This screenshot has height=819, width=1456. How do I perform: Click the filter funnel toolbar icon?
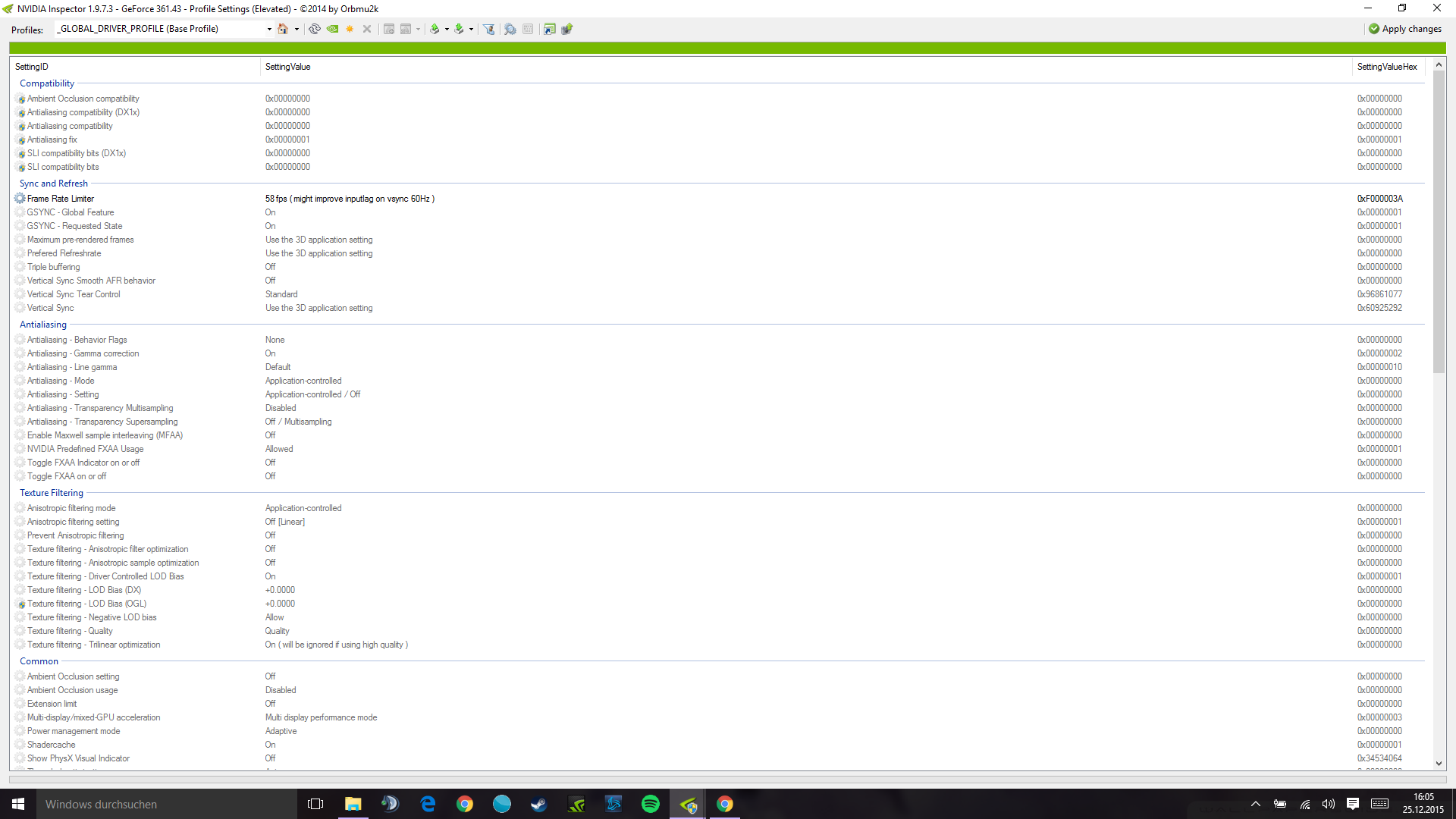pyautogui.click(x=489, y=29)
